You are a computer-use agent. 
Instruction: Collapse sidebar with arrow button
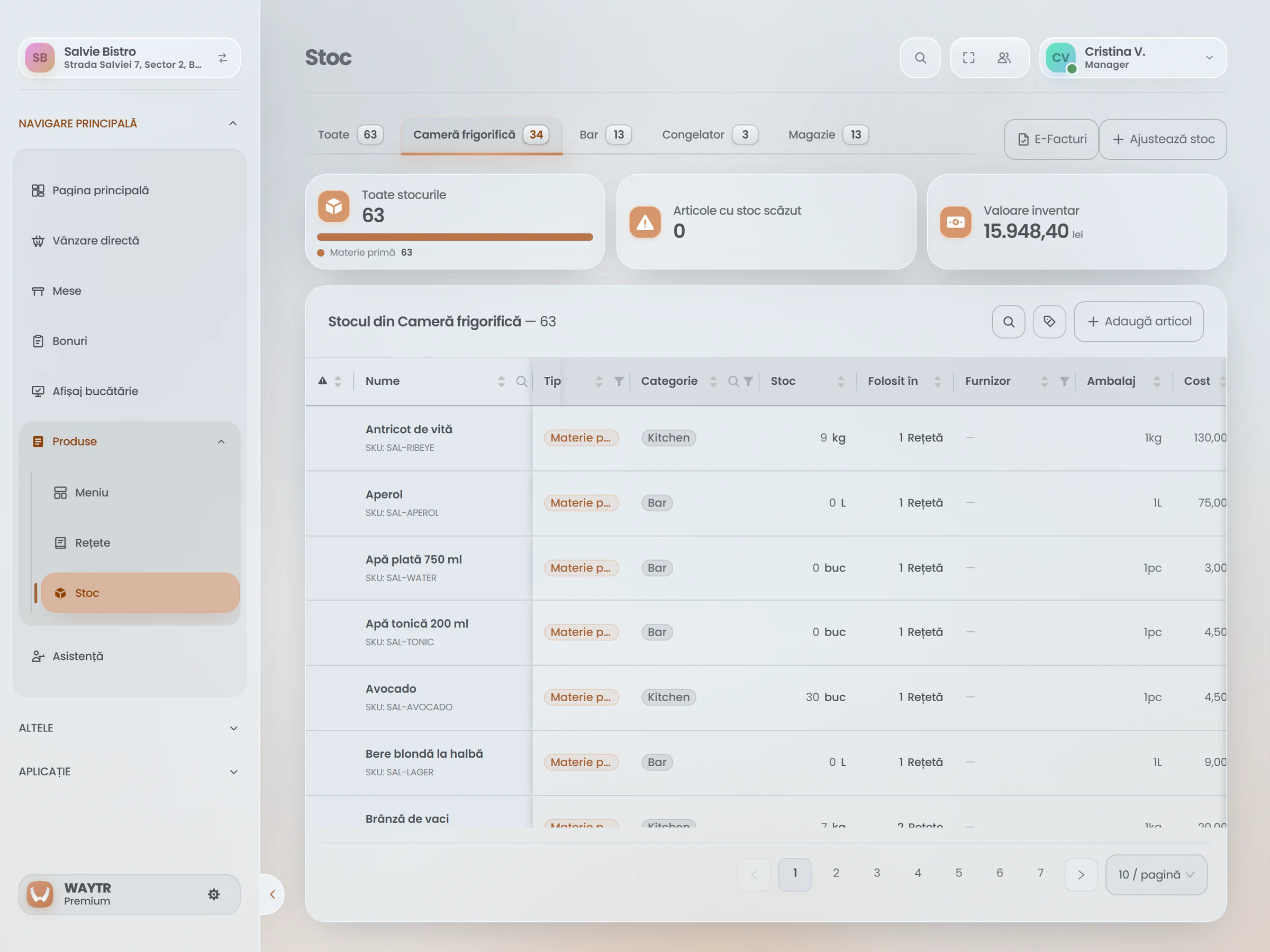pyautogui.click(x=272, y=894)
